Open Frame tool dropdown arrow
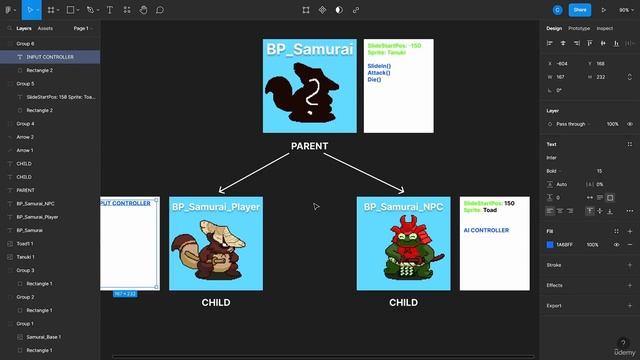 tap(58, 10)
